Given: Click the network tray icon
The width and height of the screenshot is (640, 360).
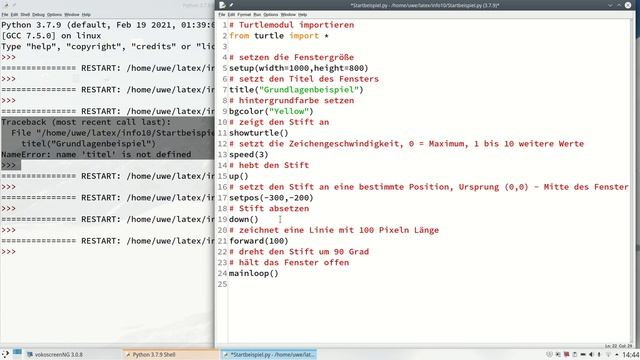Looking at the screenshot, I should pos(608,354).
